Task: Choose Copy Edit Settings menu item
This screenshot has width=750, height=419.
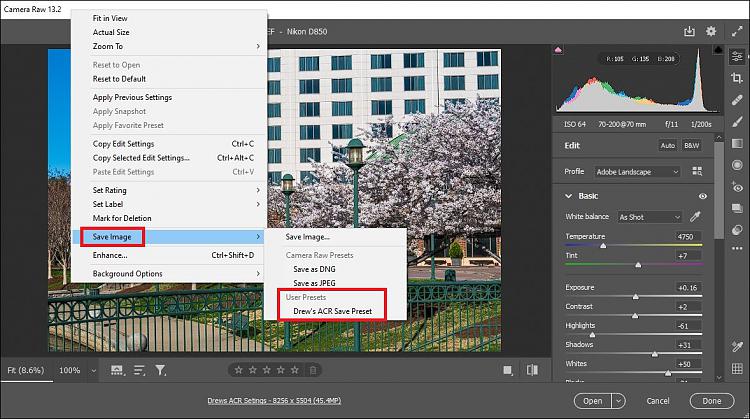Action: pyautogui.click(x=169, y=144)
